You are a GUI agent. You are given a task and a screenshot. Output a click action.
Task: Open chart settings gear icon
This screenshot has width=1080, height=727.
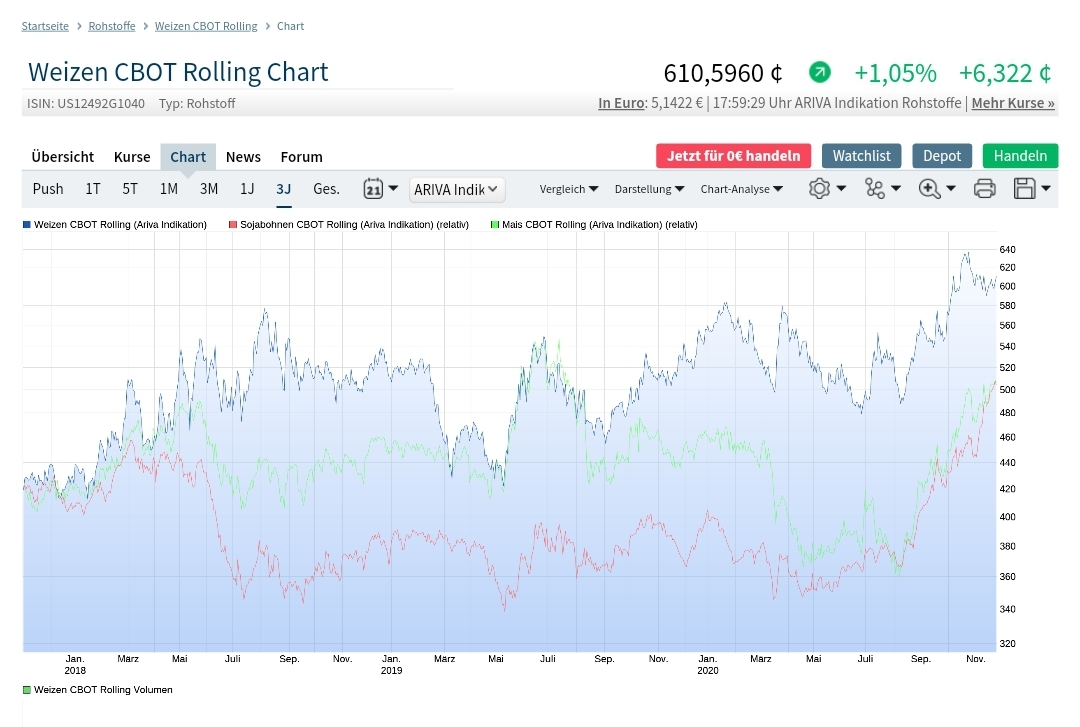(820, 189)
